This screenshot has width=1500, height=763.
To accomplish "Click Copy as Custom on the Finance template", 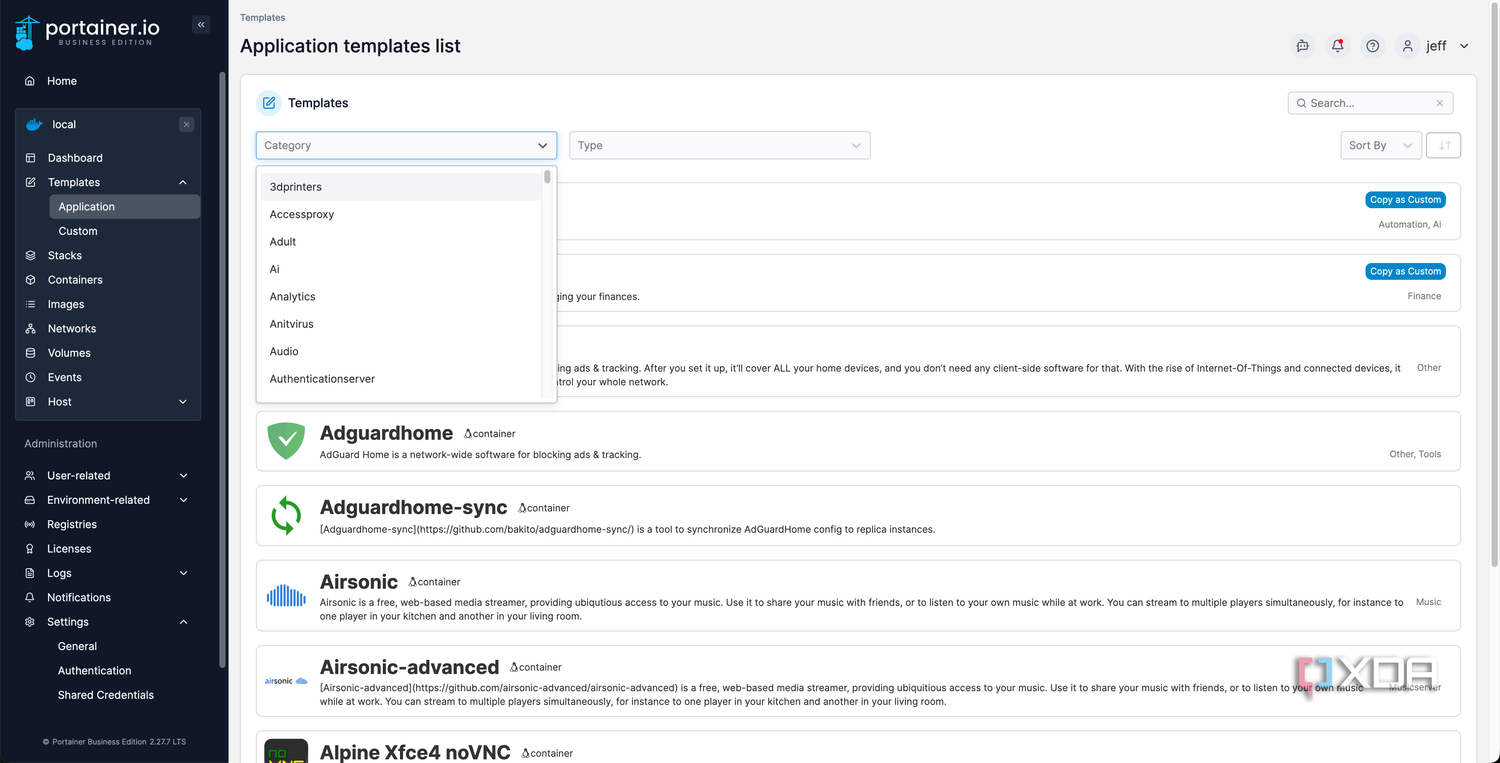I will tap(1405, 271).
